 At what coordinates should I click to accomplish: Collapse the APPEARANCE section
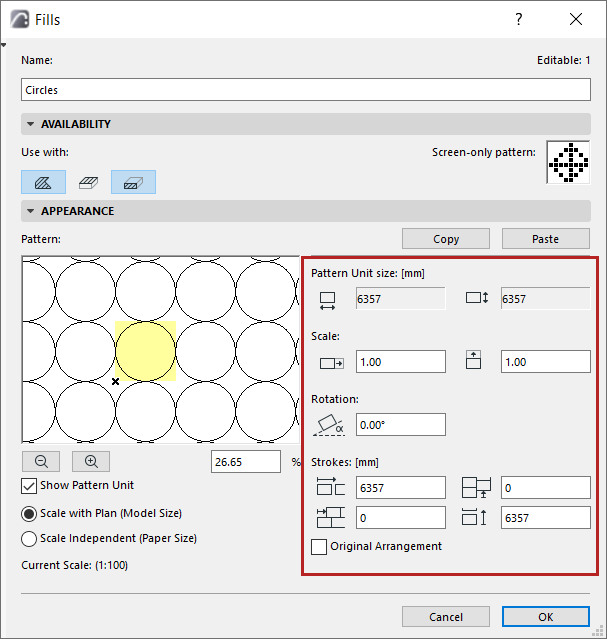coord(30,211)
